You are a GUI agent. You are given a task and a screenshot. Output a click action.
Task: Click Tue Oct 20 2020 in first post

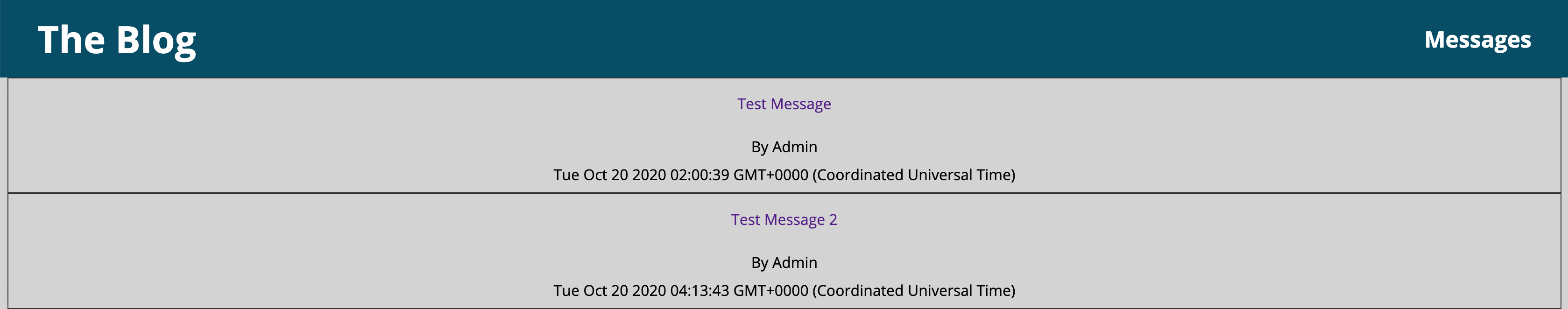click(609, 175)
